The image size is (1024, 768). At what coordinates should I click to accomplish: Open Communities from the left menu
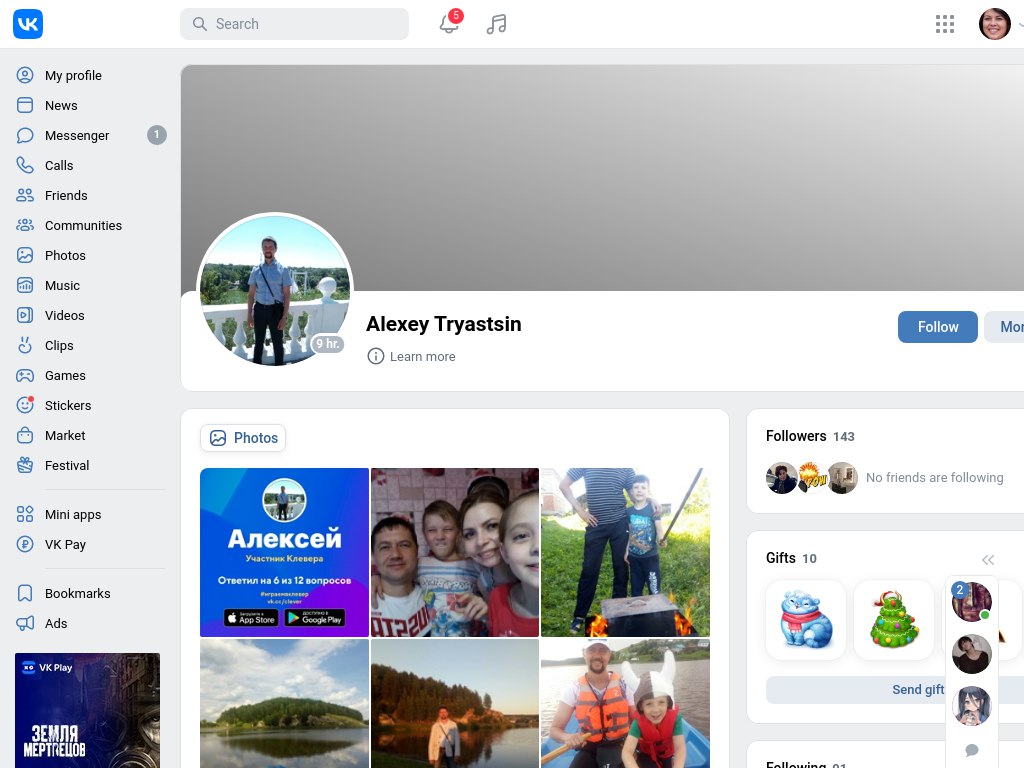pos(83,225)
